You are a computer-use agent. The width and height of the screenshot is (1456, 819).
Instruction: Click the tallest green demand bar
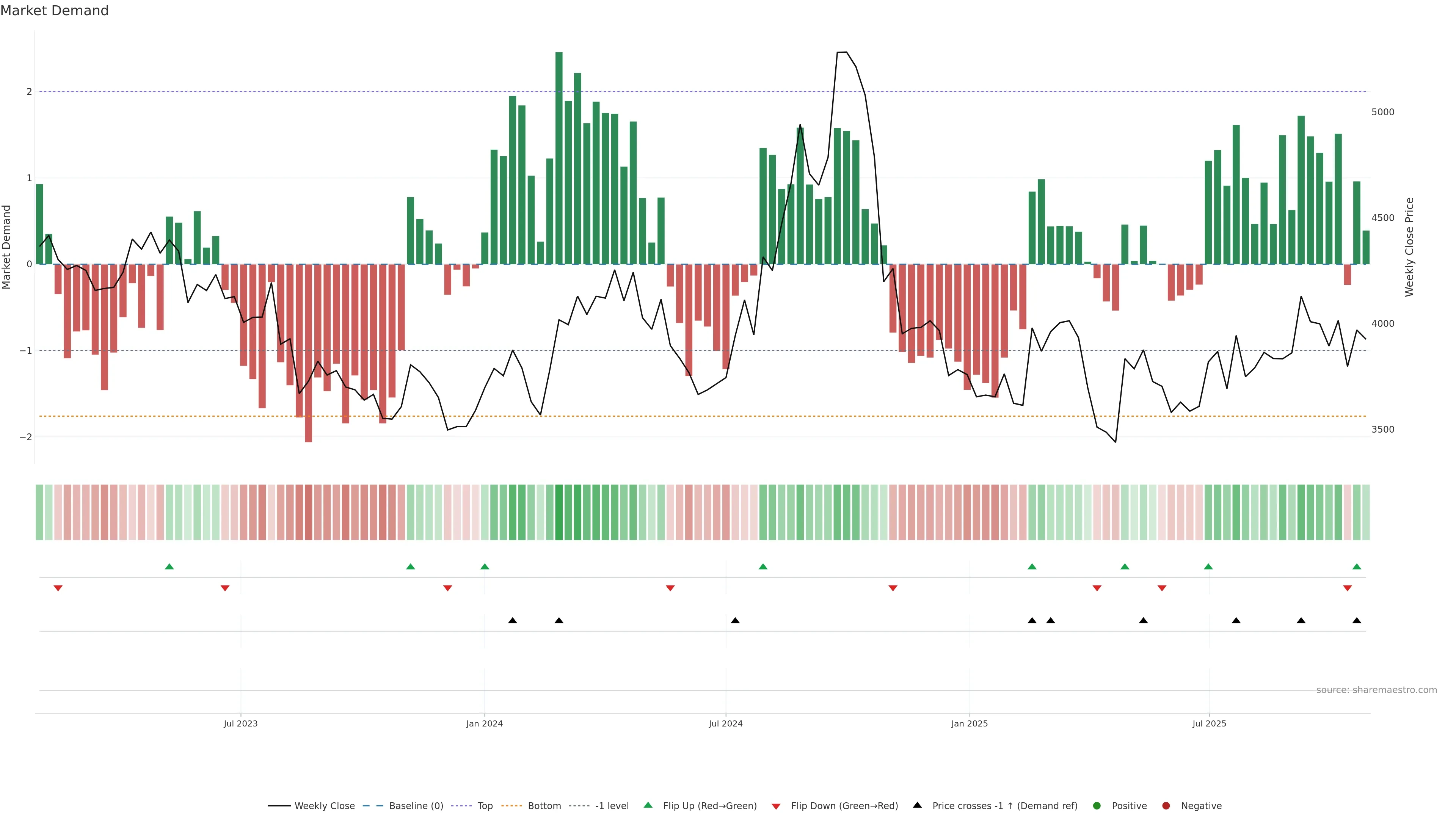[x=559, y=158]
